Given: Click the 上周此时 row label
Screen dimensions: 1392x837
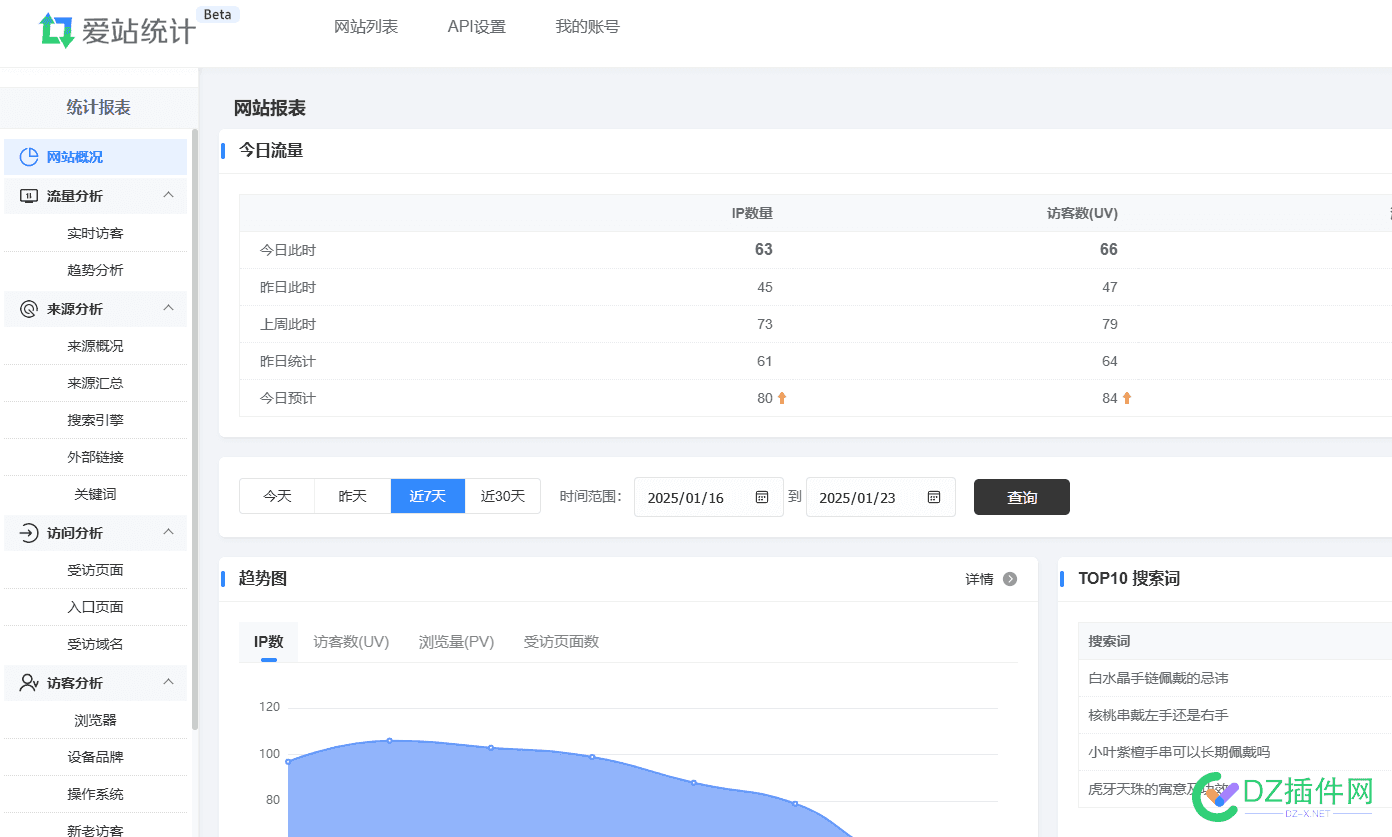Looking at the screenshot, I should pyautogui.click(x=288, y=324).
